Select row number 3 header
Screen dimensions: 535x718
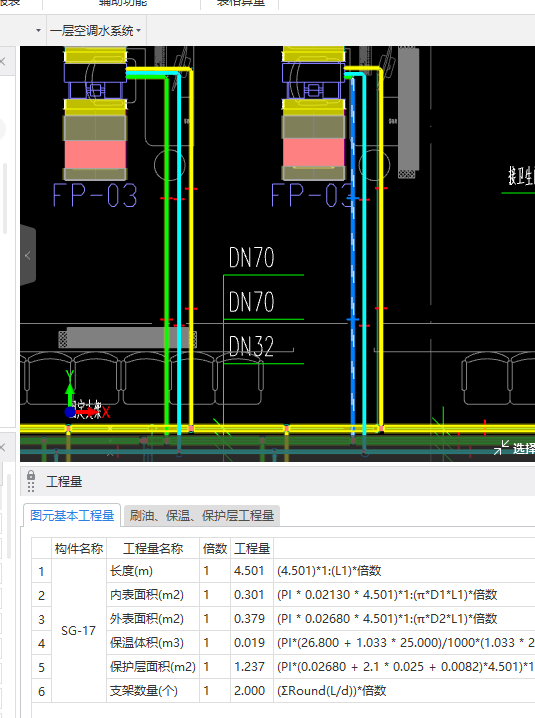click(41, 619)
